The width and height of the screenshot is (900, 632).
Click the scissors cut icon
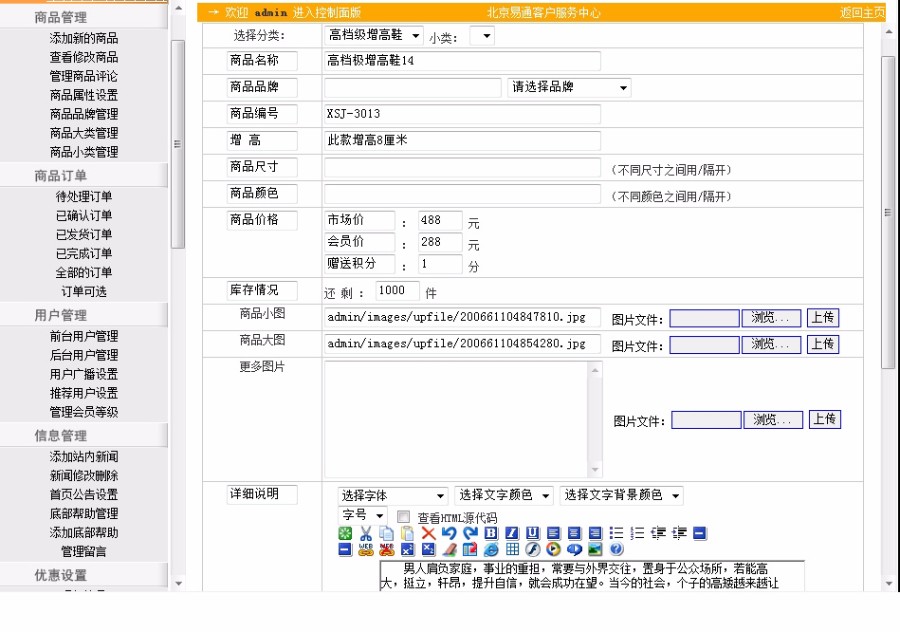pyautogui.click(x=366, y=533)
